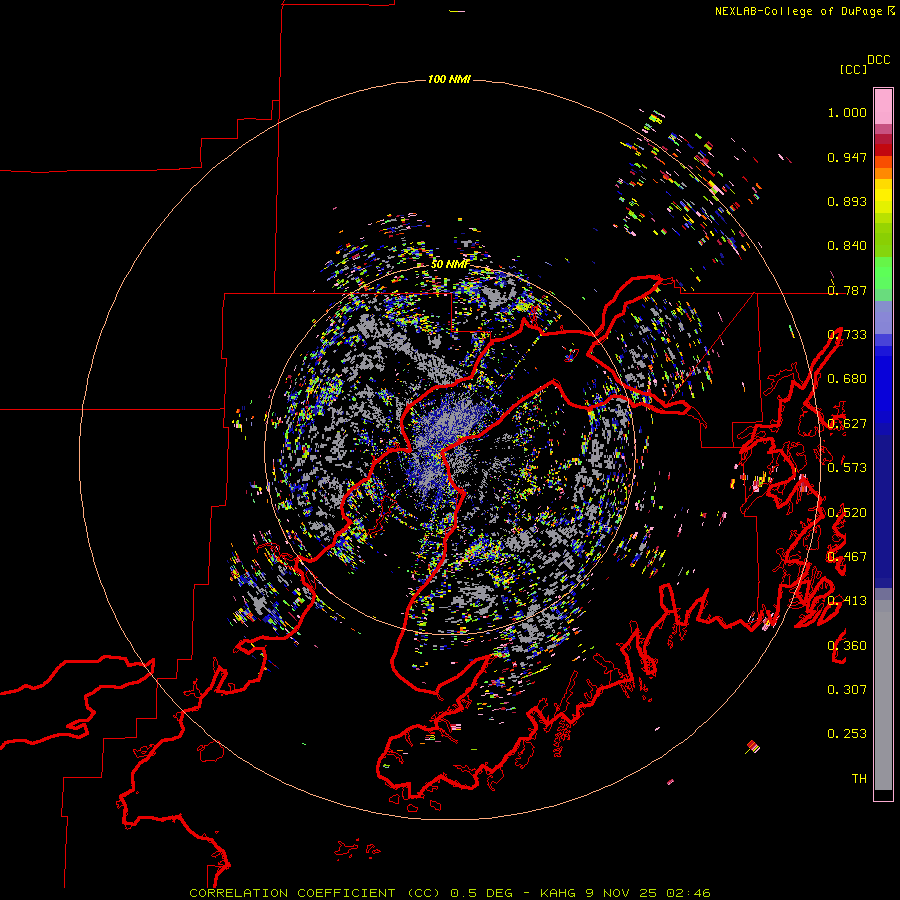Pick the pink segment of the color scale
Screen dimensions: 900x900
coord(883,106)
